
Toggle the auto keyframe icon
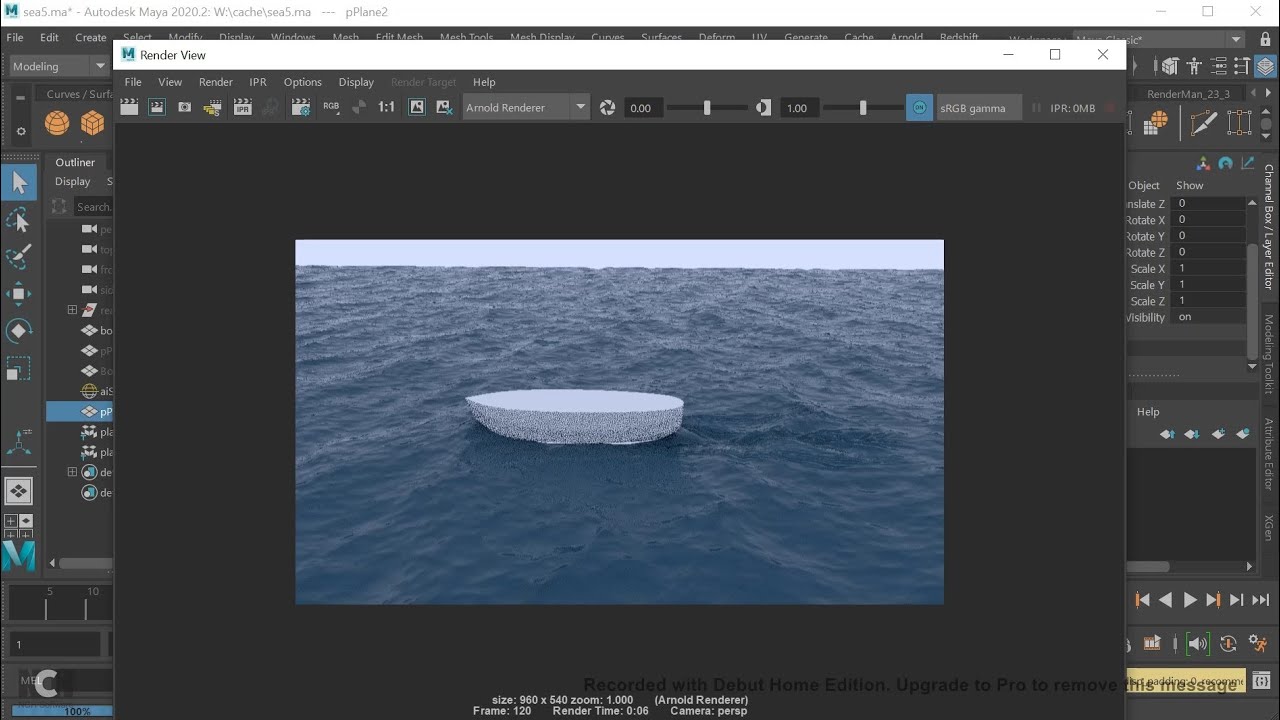(1228, 644)
